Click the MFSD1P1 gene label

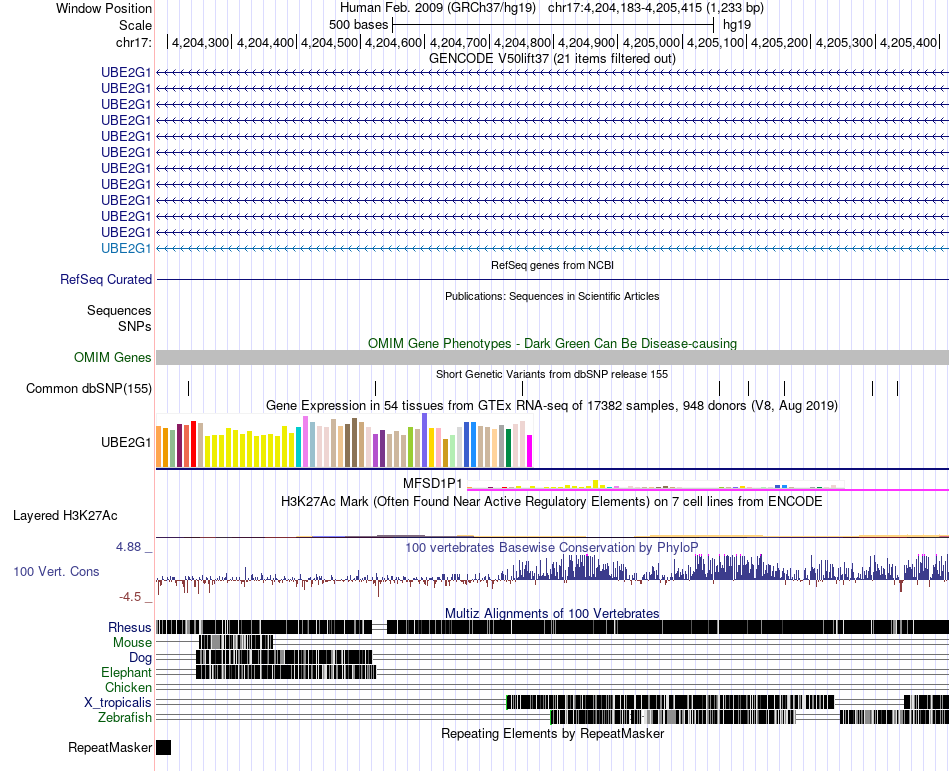coord(433,483)
